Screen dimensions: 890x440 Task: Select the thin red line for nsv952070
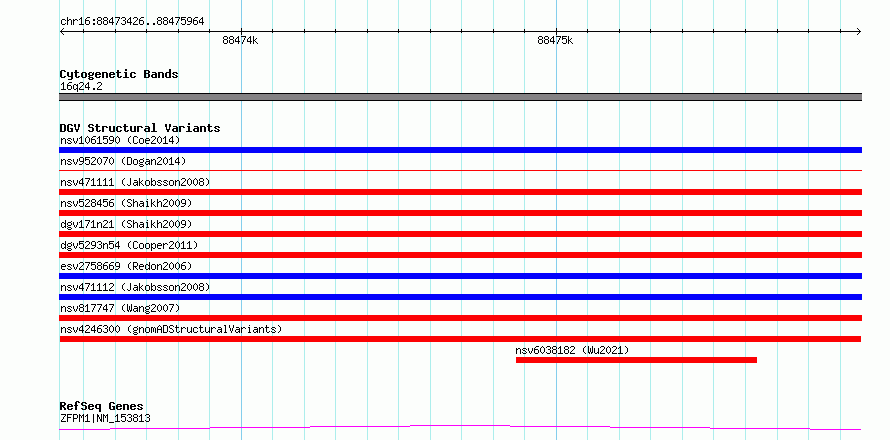point(460,170)
